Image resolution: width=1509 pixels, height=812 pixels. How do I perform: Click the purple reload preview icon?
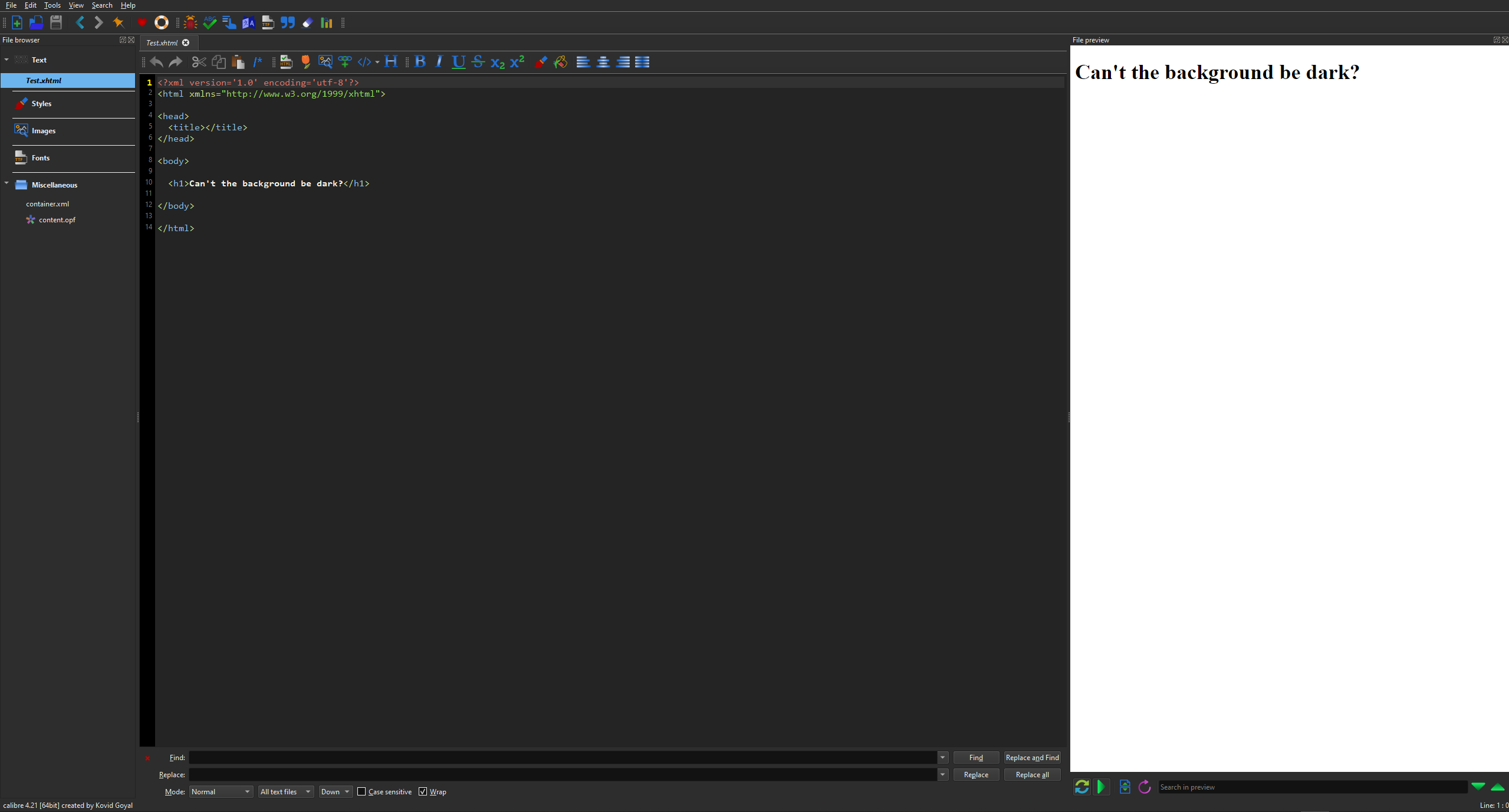(x=1145, y=787)
